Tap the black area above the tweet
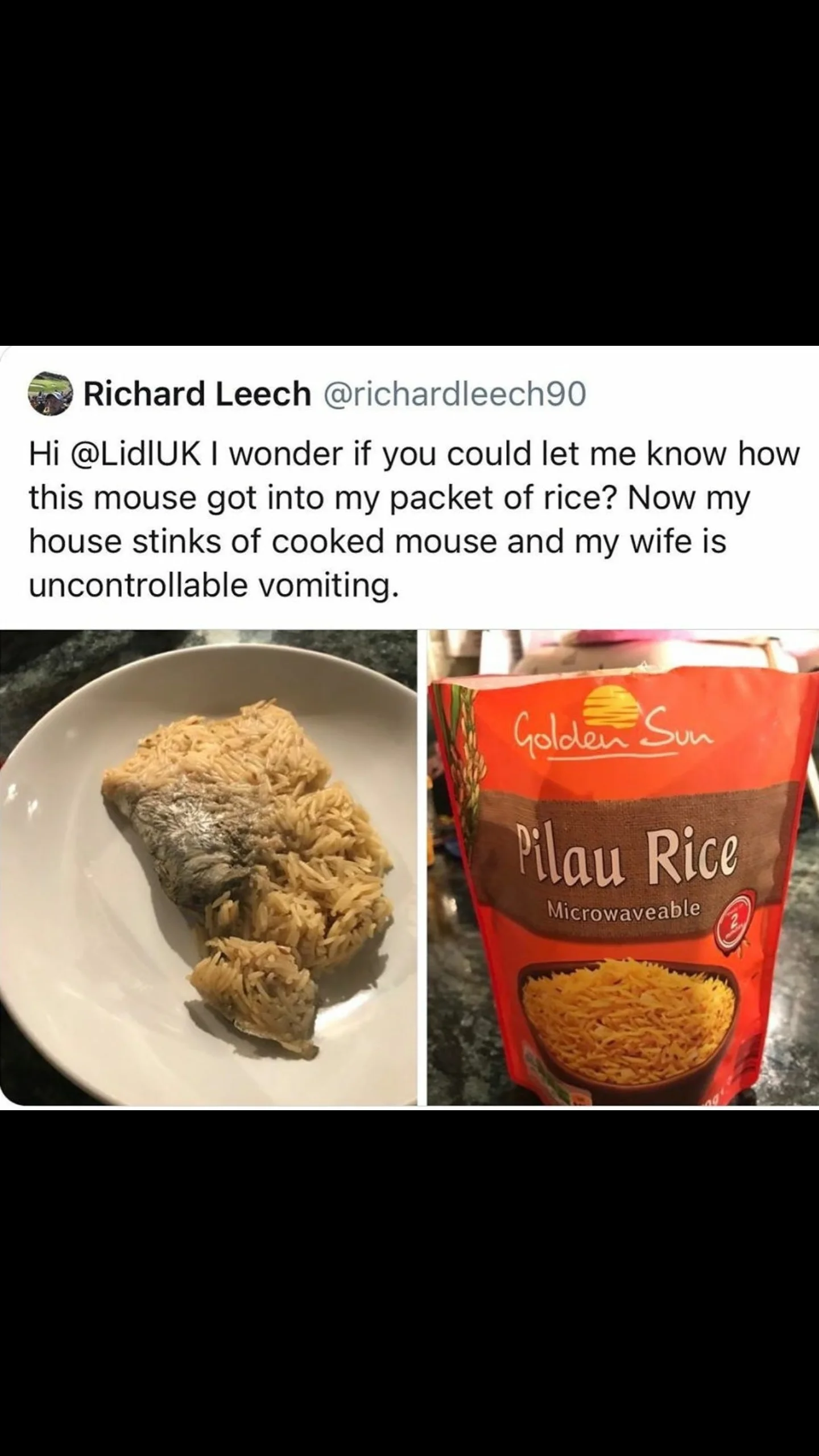This screenshot has height=1456, width=819. (x=409, y=171)
